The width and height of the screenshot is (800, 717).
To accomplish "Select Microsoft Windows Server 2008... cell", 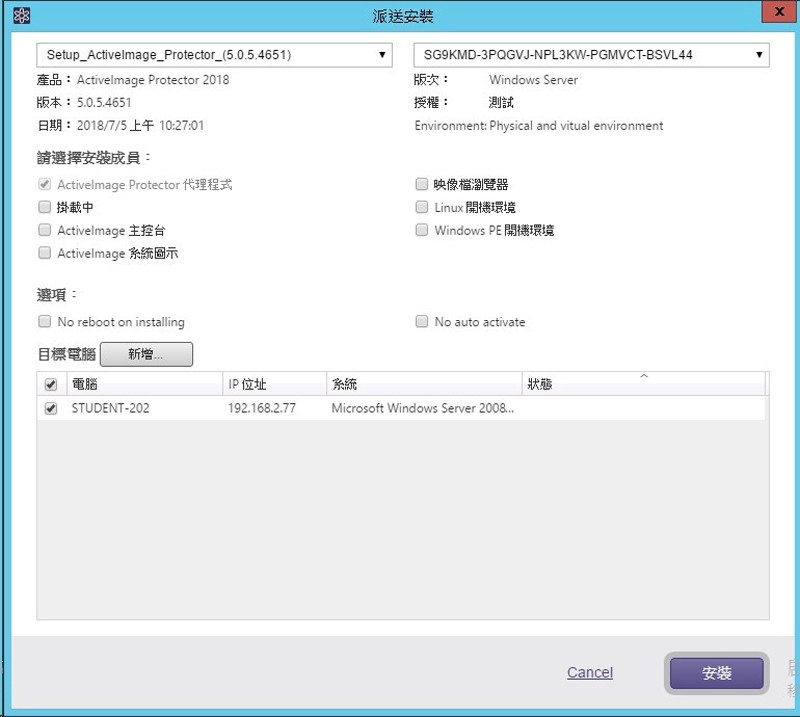I will (x=422, y=408).
